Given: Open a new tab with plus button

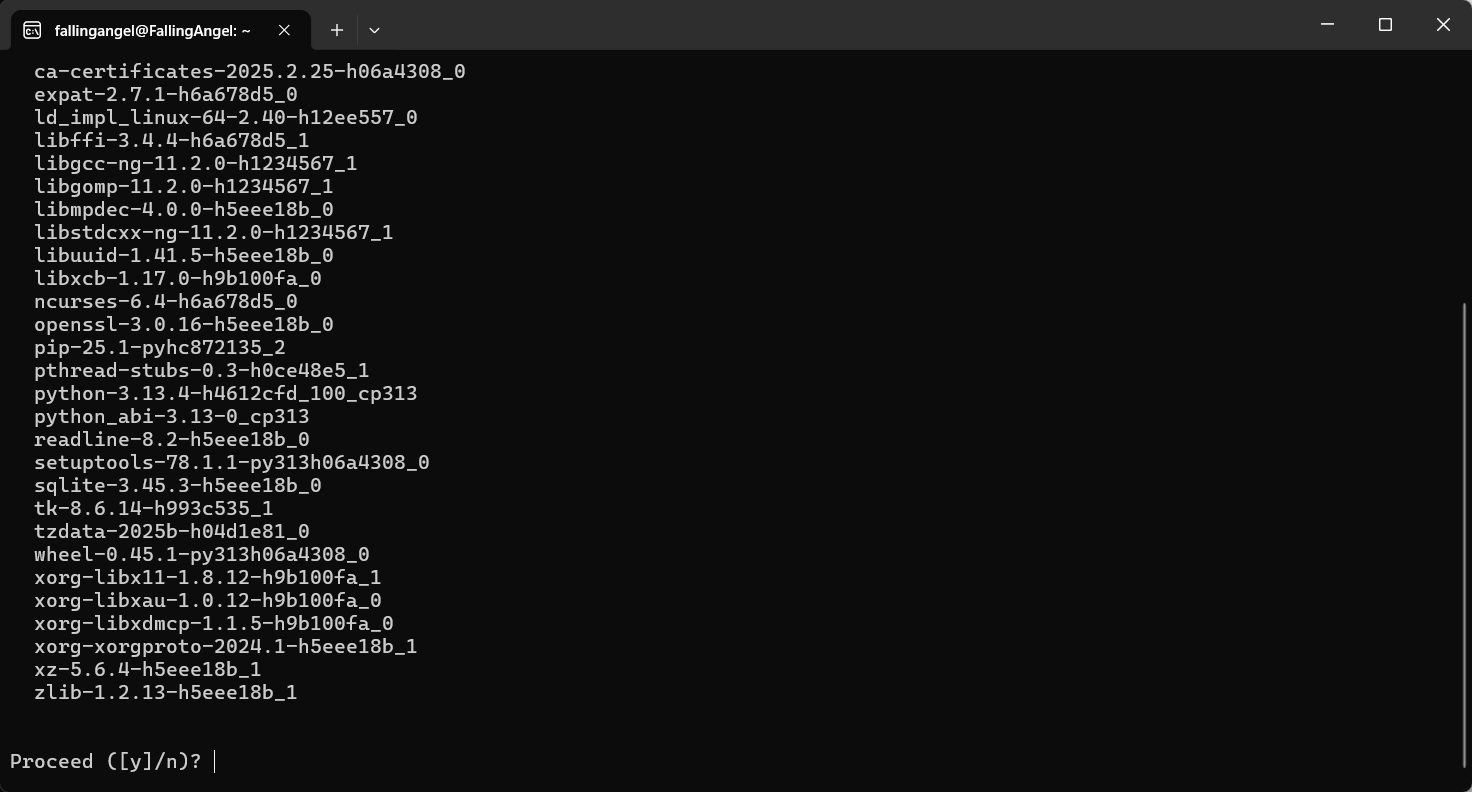Looking at the screenshot, I should pos(337,30).
